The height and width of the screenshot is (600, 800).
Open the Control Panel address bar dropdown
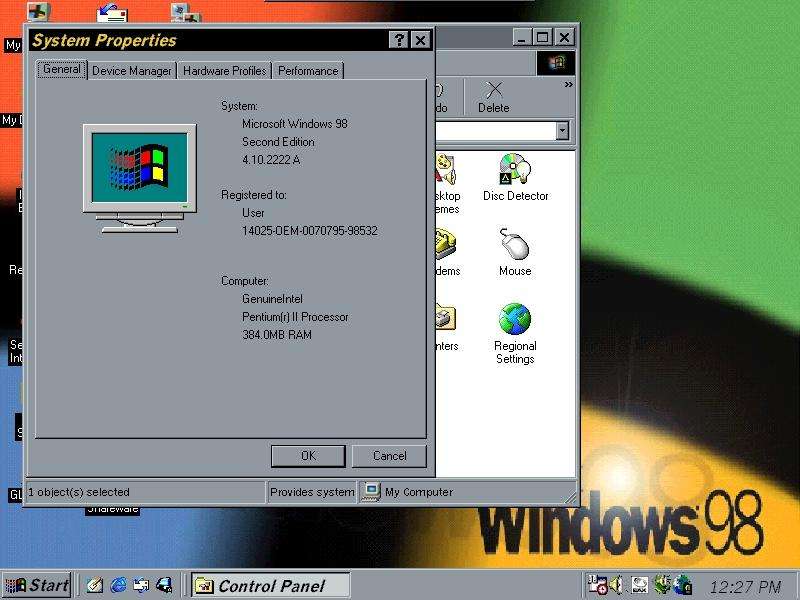click(562, 131)
